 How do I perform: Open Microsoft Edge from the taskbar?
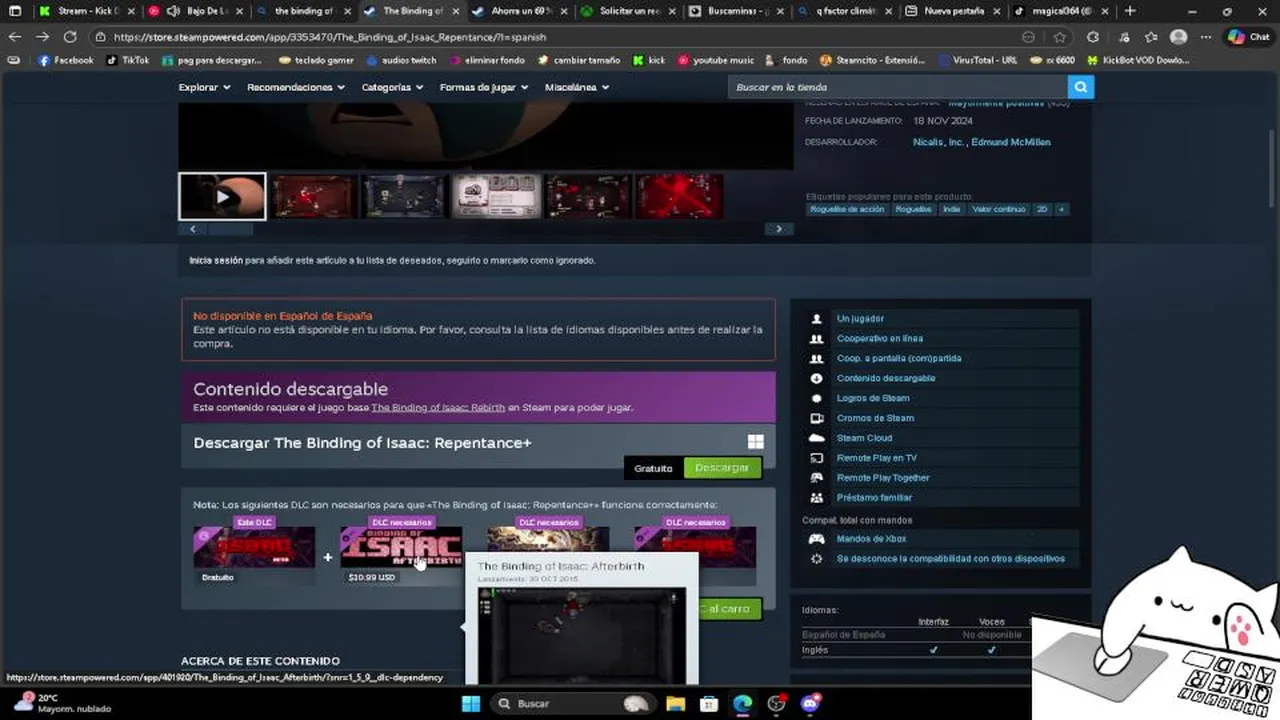(x=742, y=703)
